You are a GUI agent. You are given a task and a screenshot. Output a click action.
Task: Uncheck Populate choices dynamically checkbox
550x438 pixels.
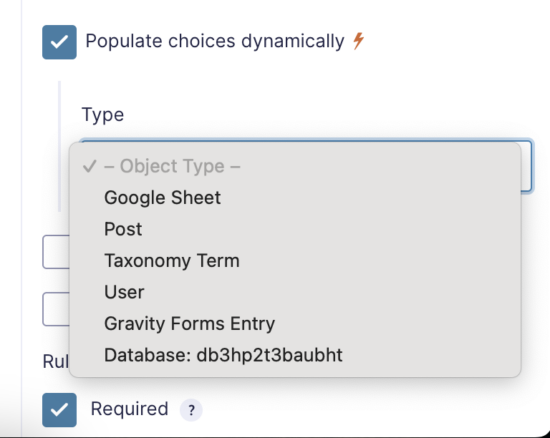tap(59, 42)
